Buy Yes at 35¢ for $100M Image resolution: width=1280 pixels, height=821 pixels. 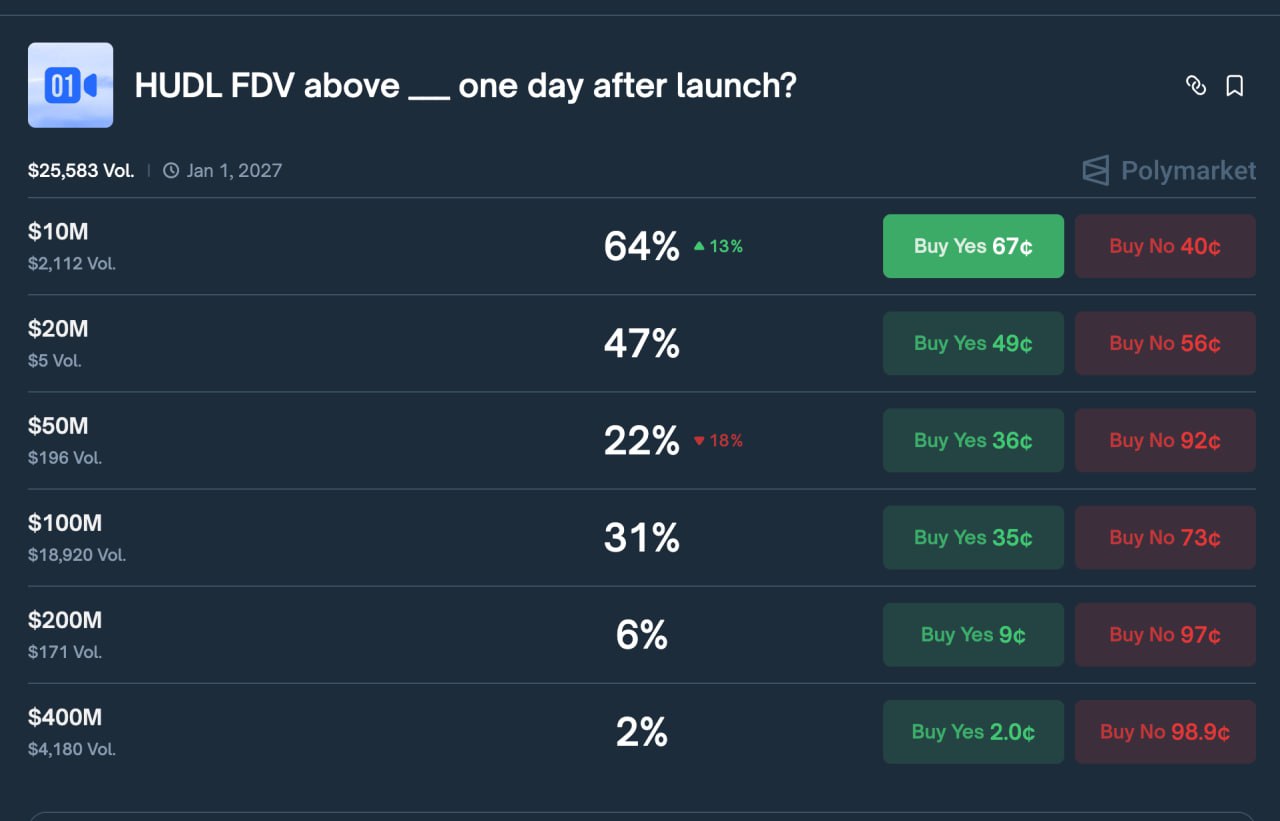[973, 537]
